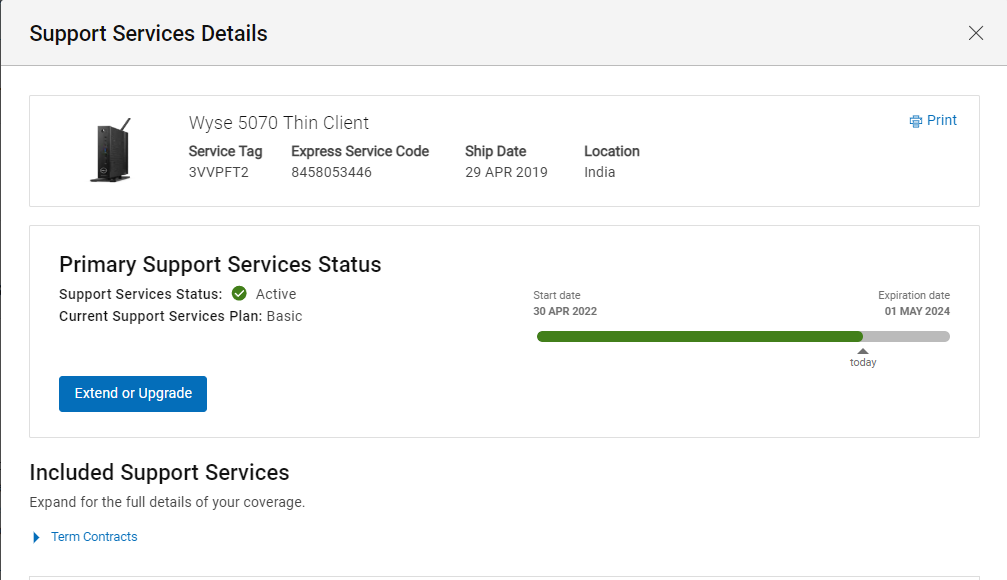Click the Ship Date value 29 APR 2019
The height and width of the screenshot is (580, 1007).
[506, 172]
